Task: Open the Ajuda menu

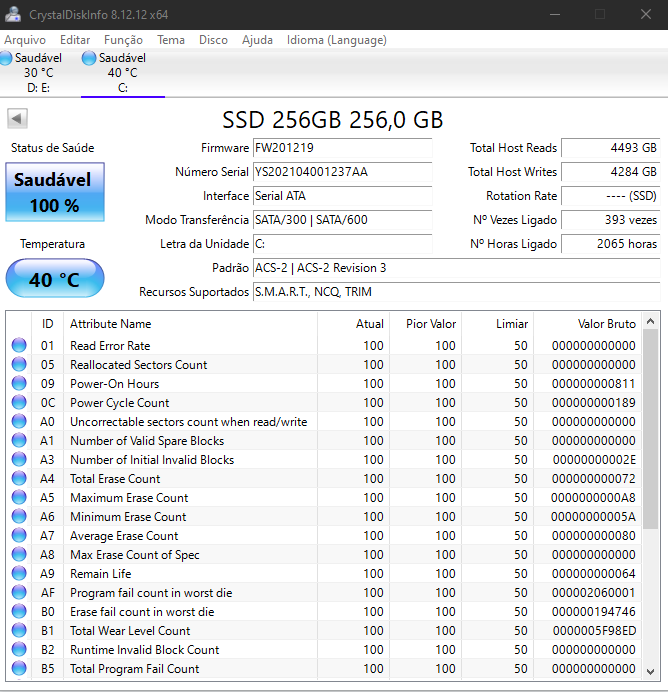Action: coord(257,40)
